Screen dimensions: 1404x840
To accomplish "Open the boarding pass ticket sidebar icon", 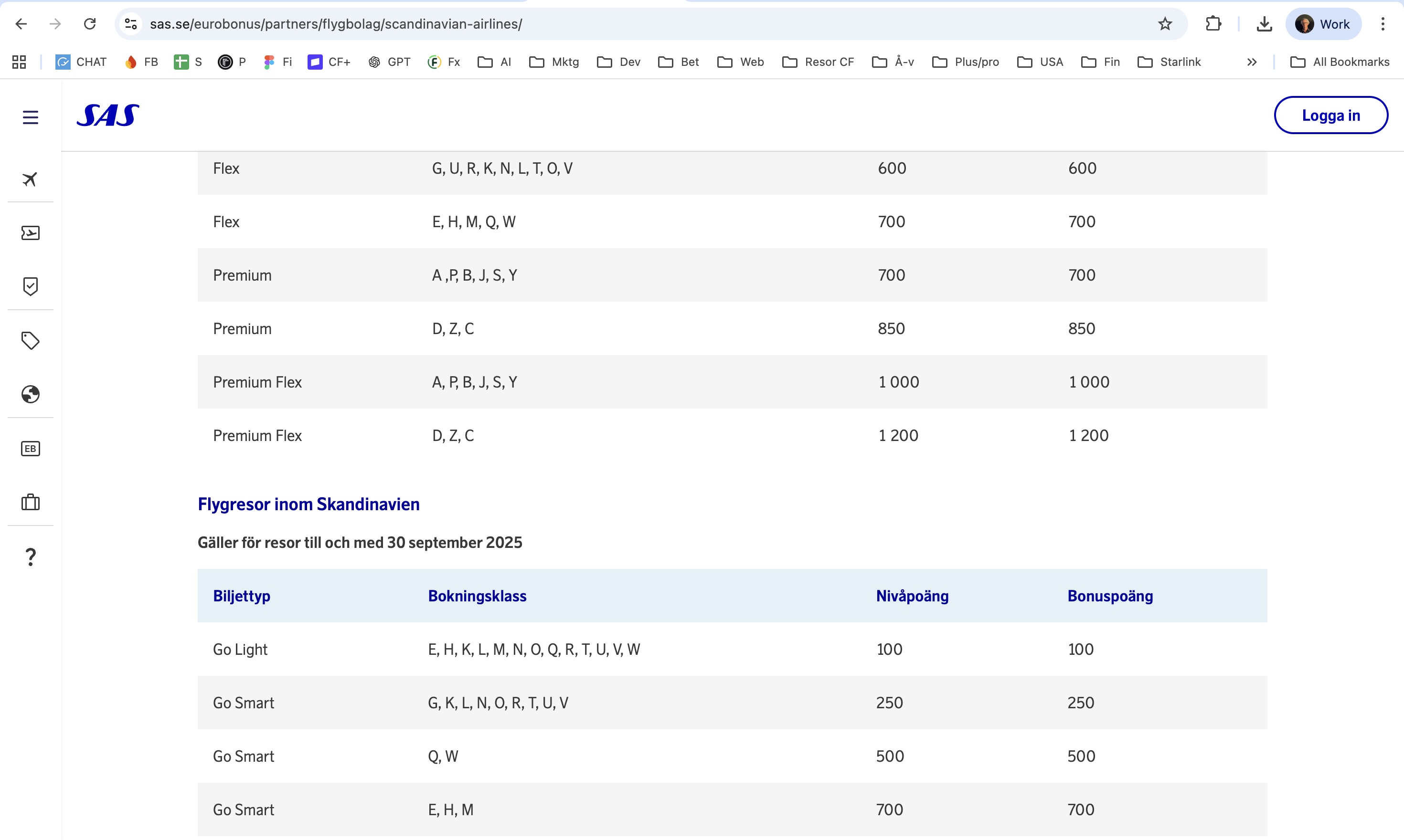I will 30,232.
